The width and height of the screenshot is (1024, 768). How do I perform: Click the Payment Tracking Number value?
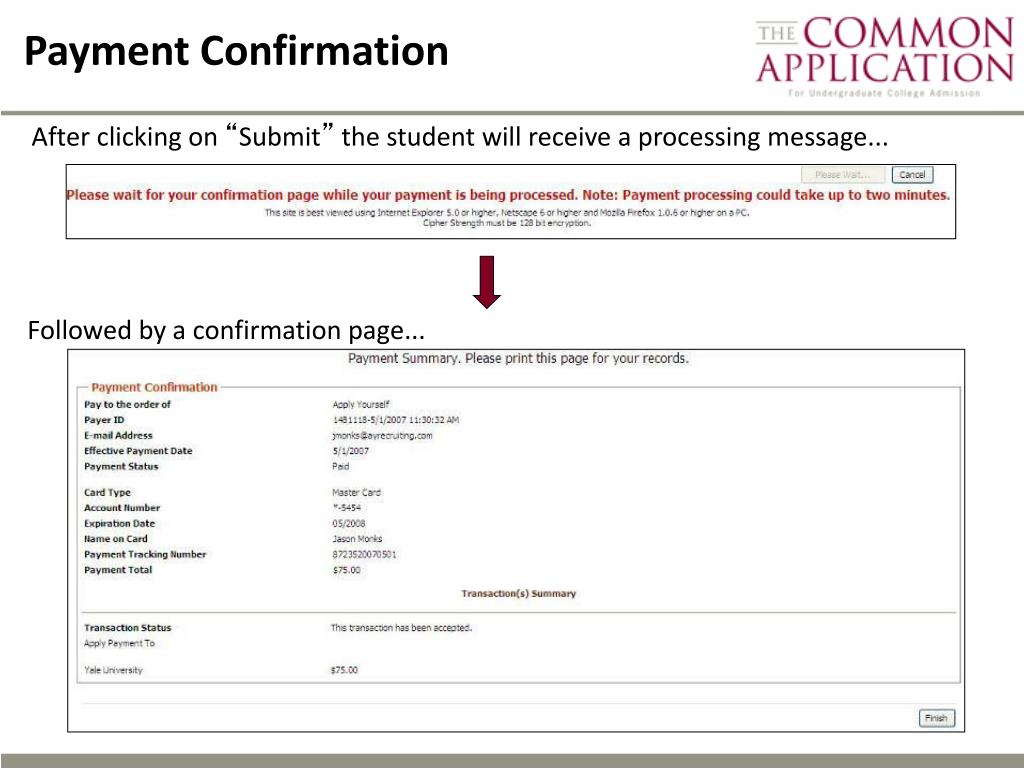364,554
